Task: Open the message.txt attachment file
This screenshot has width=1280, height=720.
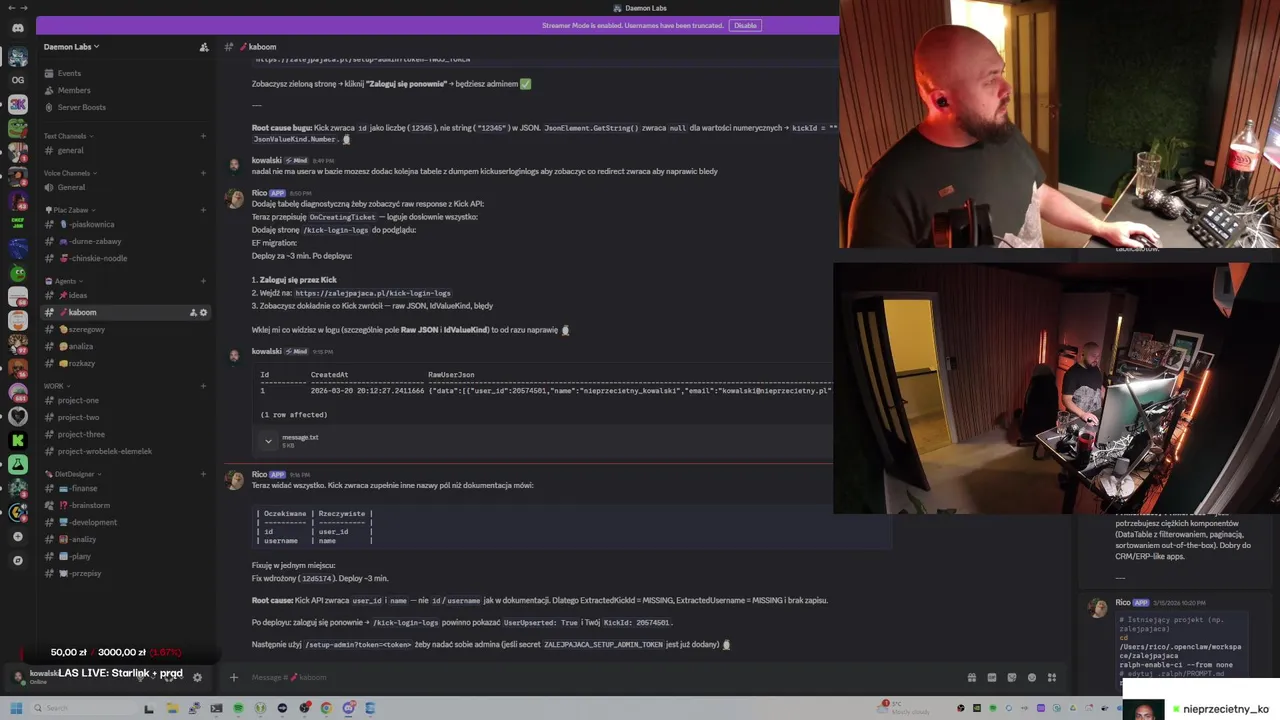Action: (300, 437)
